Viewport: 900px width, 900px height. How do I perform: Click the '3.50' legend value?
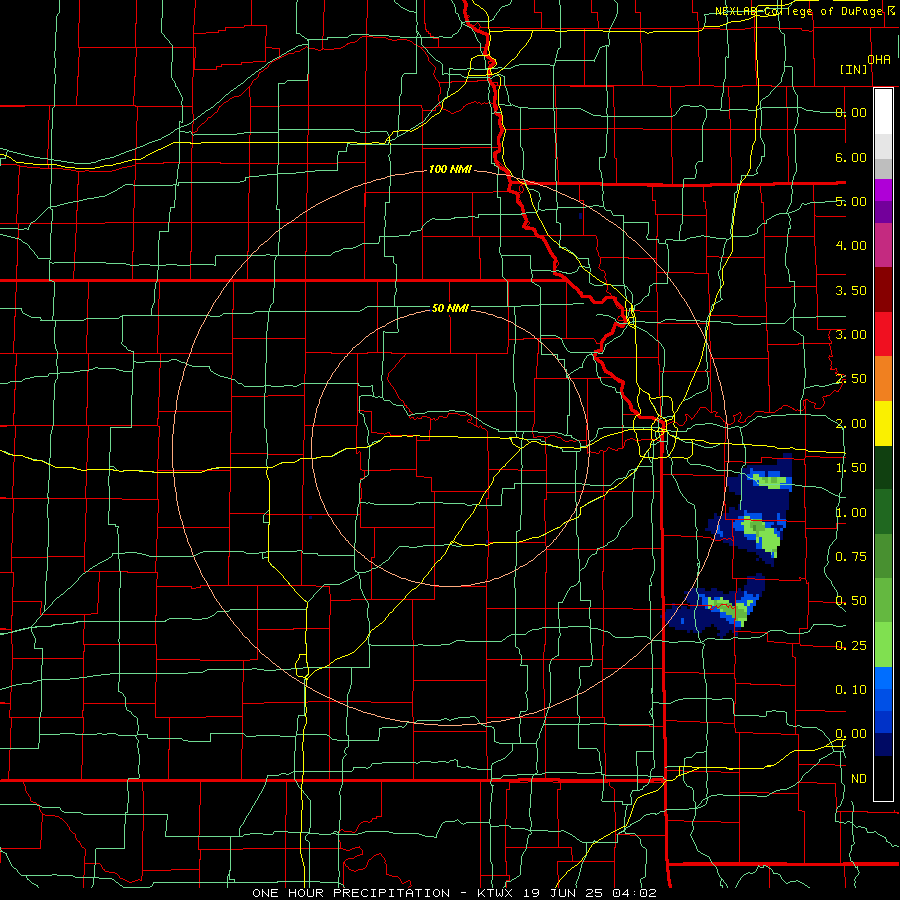(851, 290)
